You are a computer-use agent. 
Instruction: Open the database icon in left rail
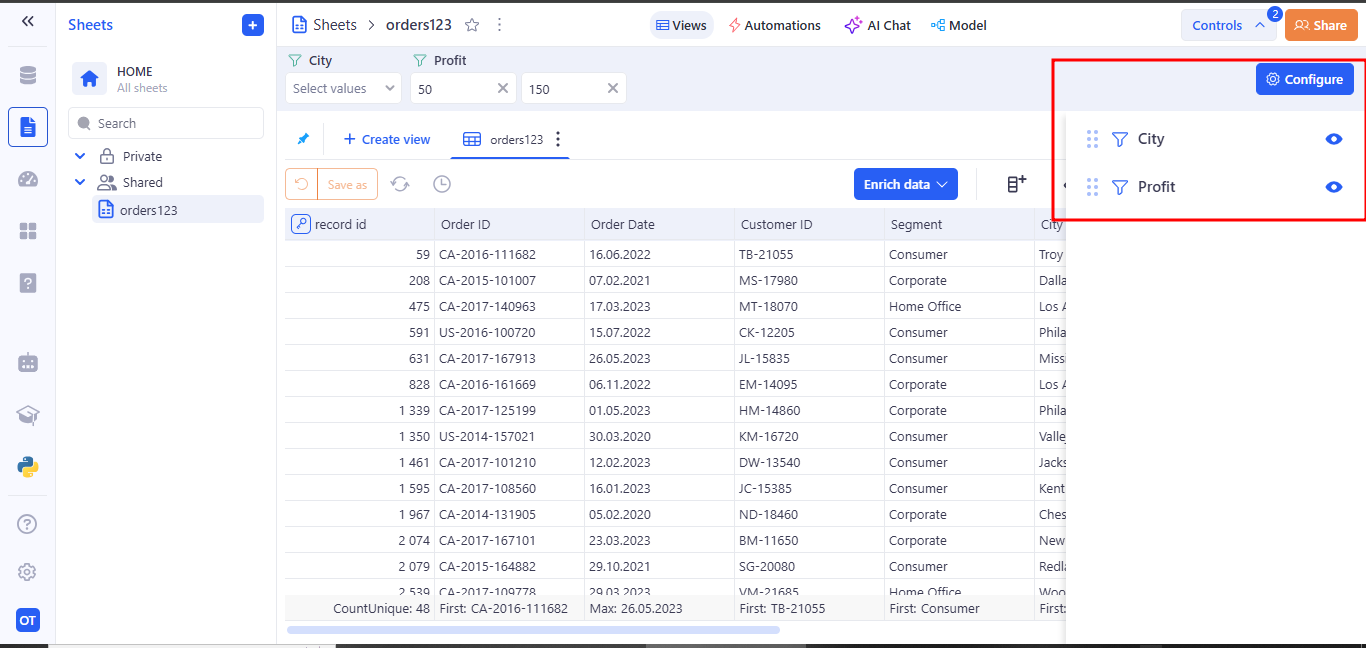click(x=27, y=75)
